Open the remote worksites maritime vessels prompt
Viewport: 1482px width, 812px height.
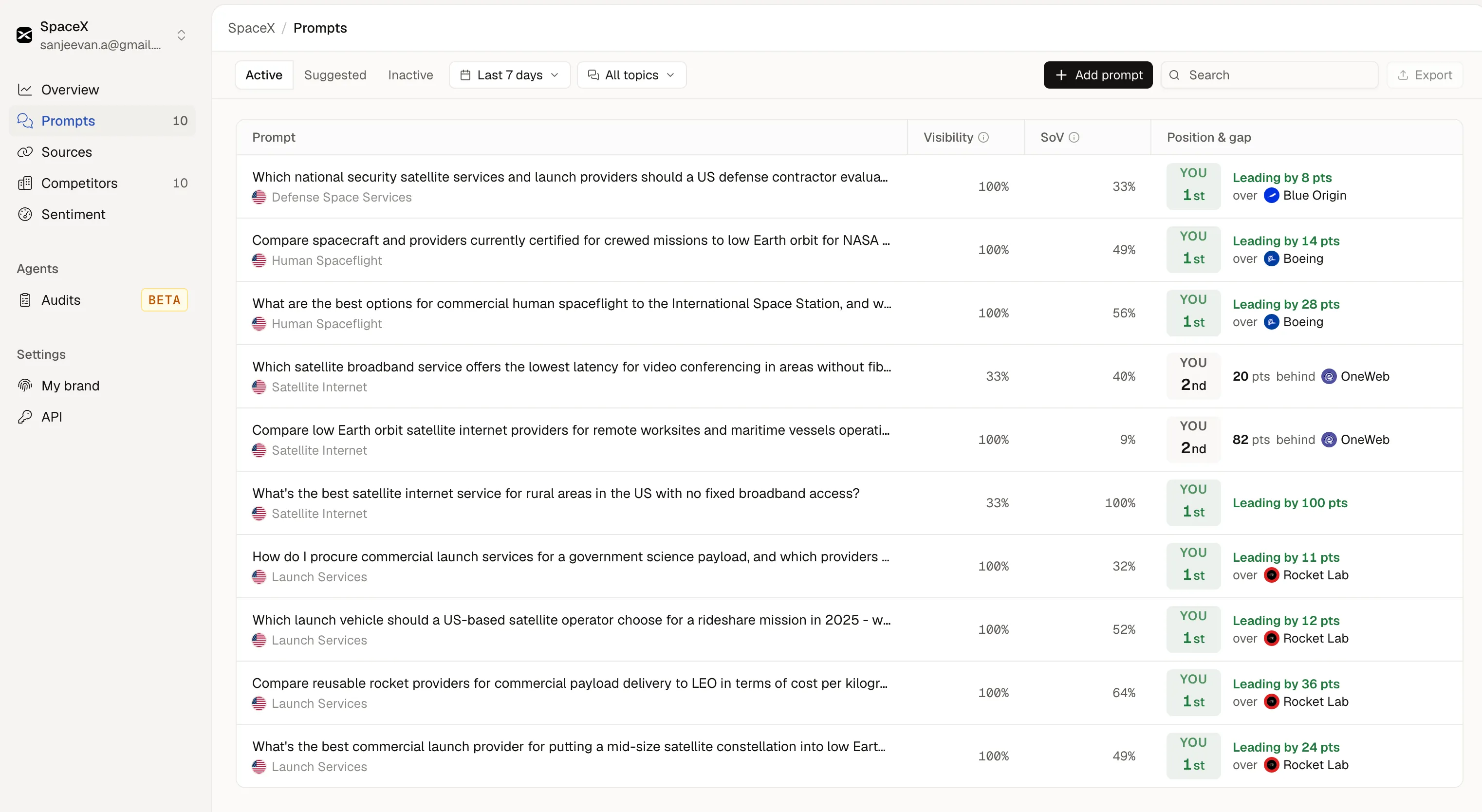(x=571, y=429)
